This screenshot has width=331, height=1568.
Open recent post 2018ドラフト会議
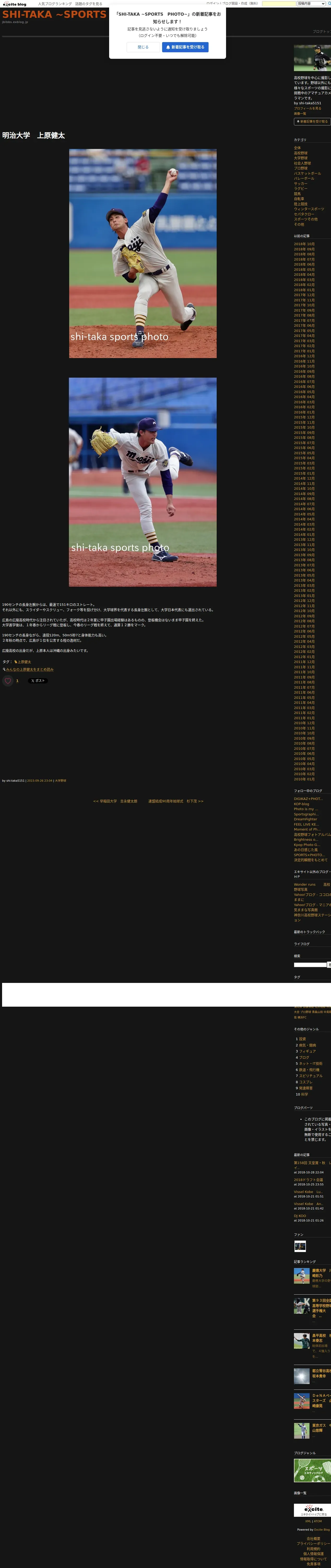[309, 1180]
